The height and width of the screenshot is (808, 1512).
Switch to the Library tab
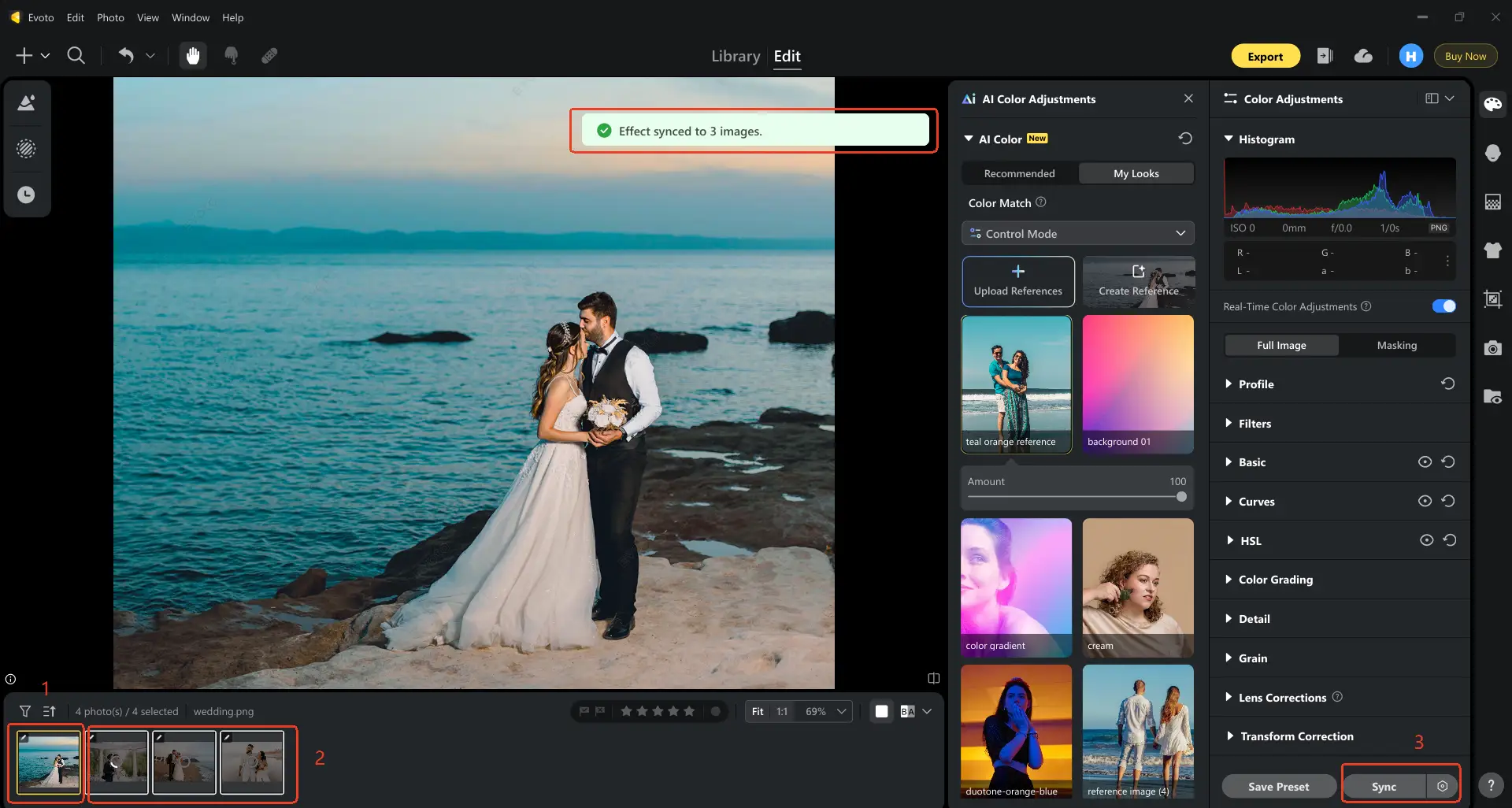pyautogui.click(x=735, y=56)
